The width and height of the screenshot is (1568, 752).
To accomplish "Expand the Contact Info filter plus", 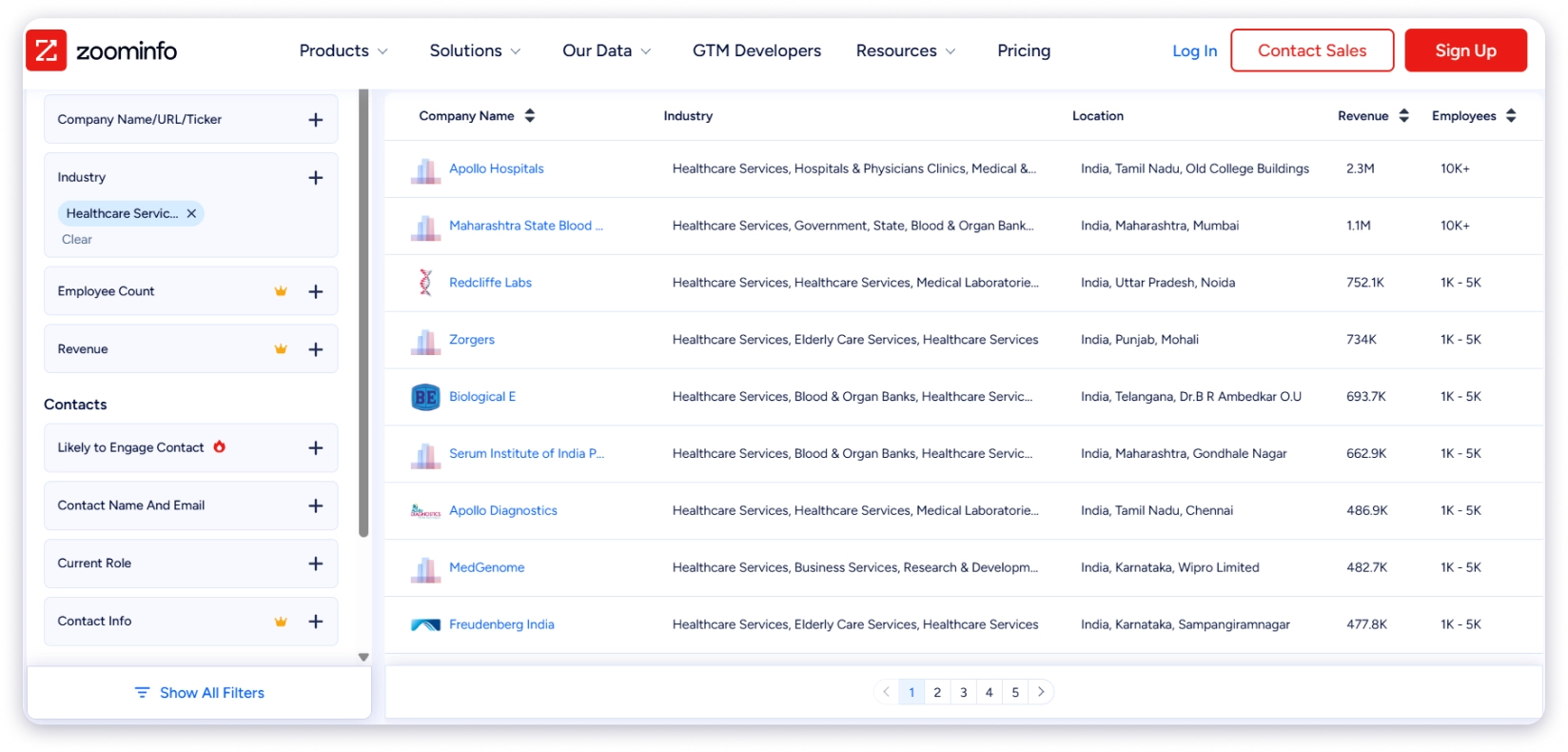I will (316, 622).
